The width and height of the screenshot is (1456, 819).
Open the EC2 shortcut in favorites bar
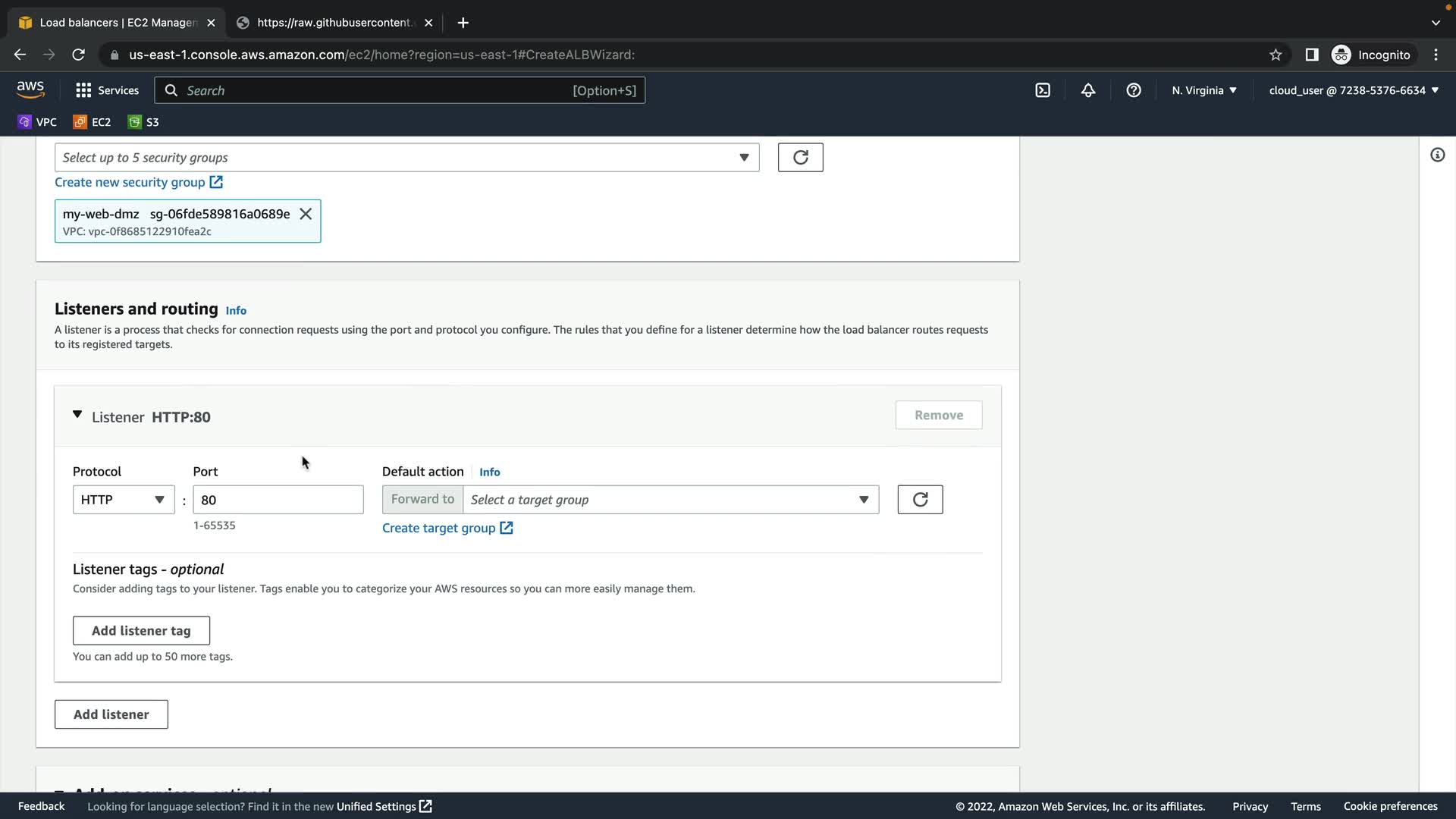[93, 122]
